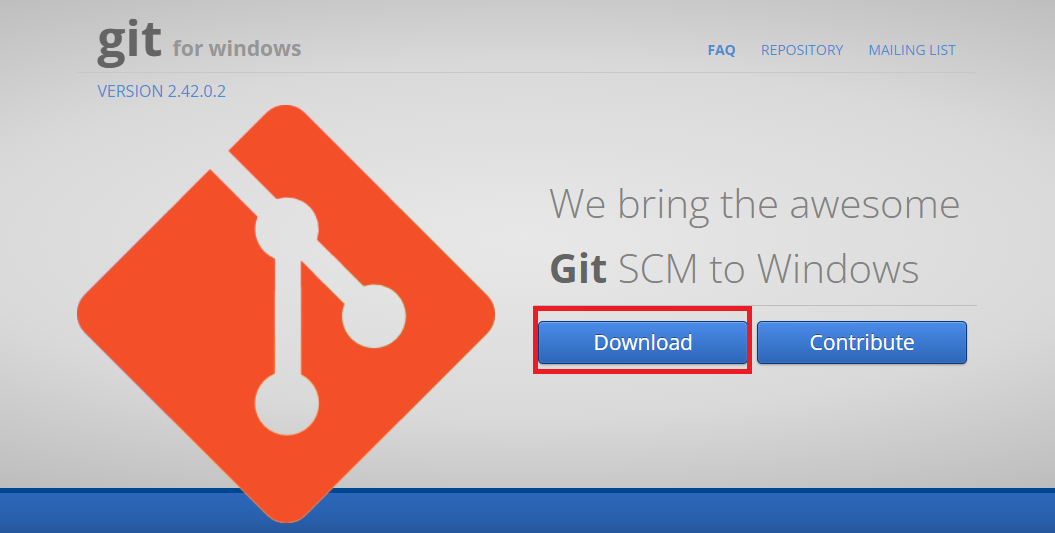Click the right branch node in Git logo
Screen dimensions: 1055x533
tap(374, 316)
